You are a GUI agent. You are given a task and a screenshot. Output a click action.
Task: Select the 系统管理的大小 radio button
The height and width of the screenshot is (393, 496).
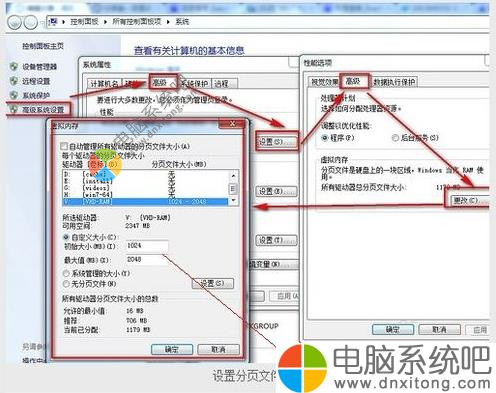click(x=66, y=273)
